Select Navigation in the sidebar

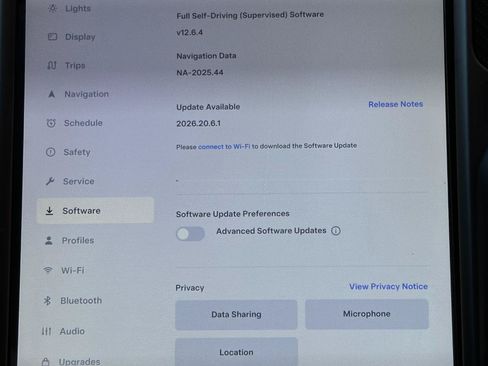point(87,94)
